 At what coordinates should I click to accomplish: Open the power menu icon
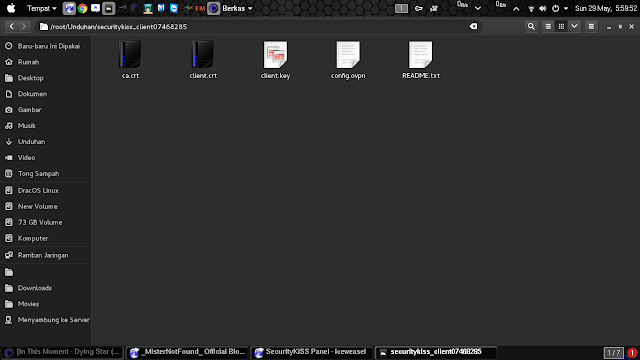[556, 8]
